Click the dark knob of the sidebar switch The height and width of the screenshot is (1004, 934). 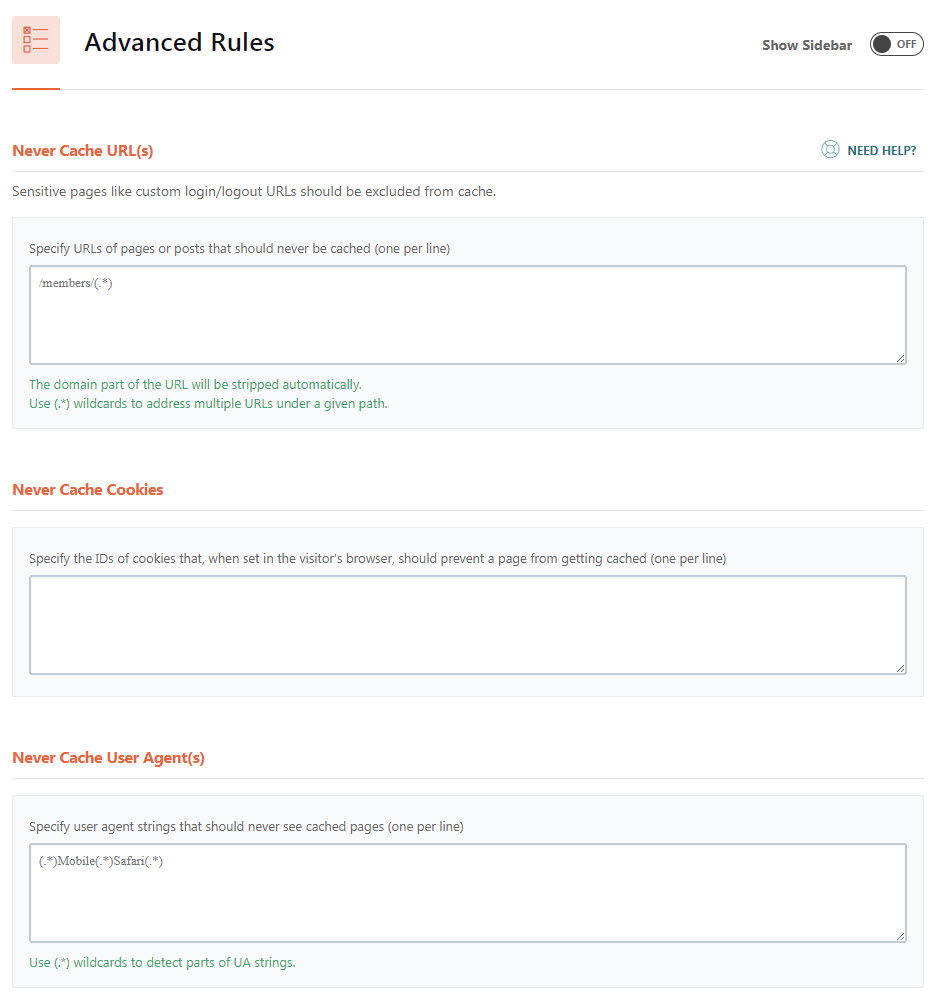click(882, 44)
